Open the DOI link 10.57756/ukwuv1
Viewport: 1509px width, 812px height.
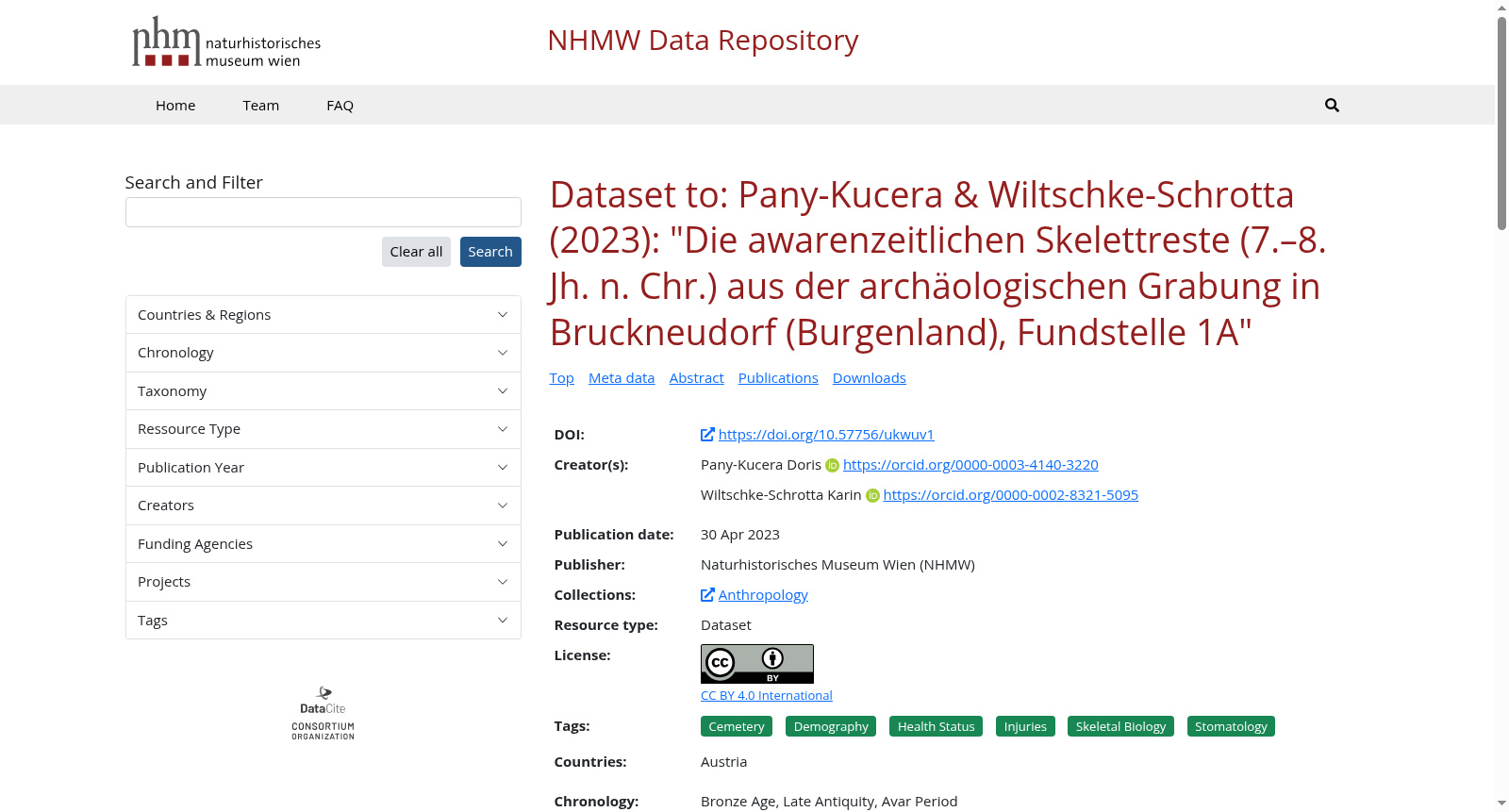click(x=826, y=435)
